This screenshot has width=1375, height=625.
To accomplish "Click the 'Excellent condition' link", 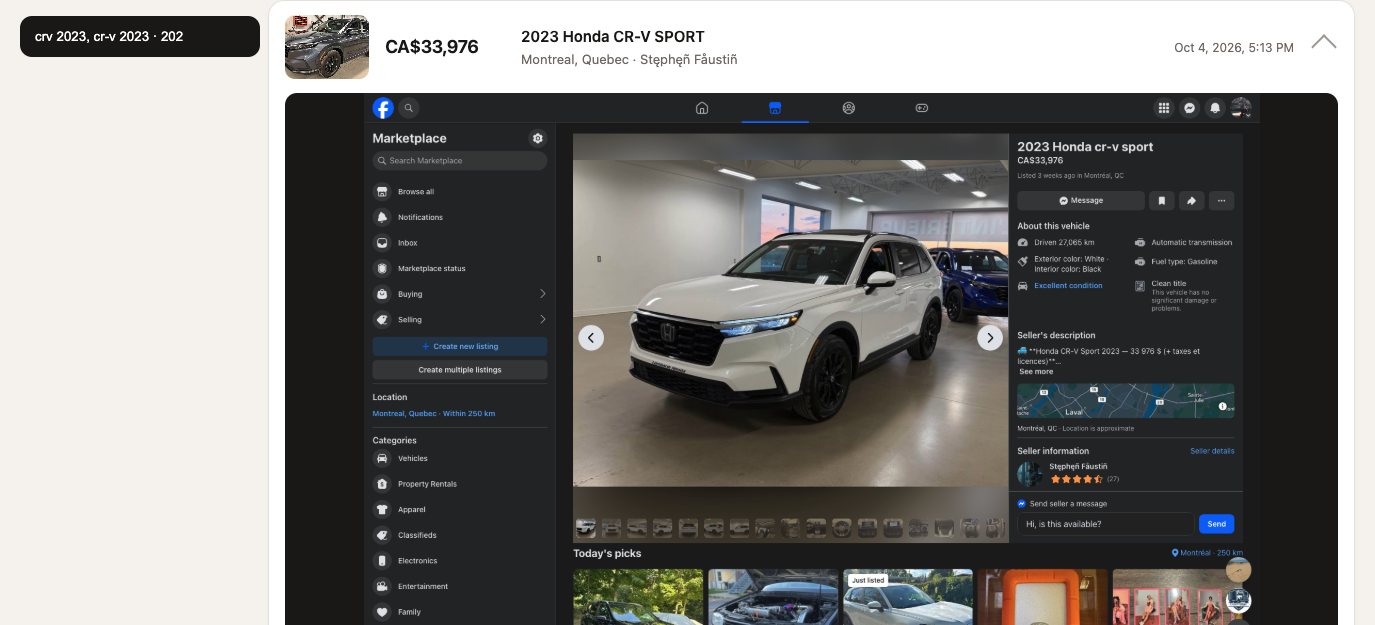I will coord(1068,286).
